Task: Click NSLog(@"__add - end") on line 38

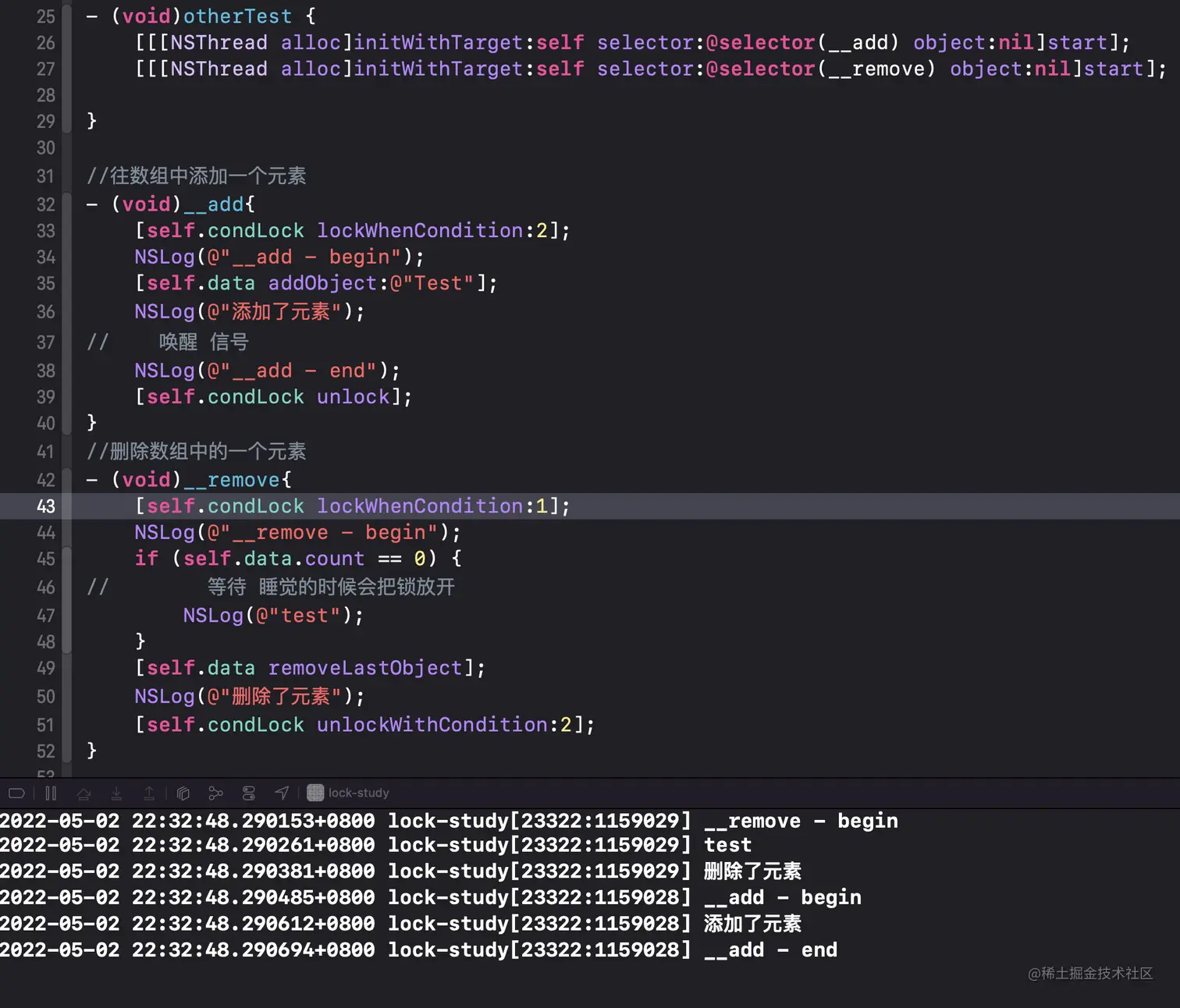Action: pos(268,371)
